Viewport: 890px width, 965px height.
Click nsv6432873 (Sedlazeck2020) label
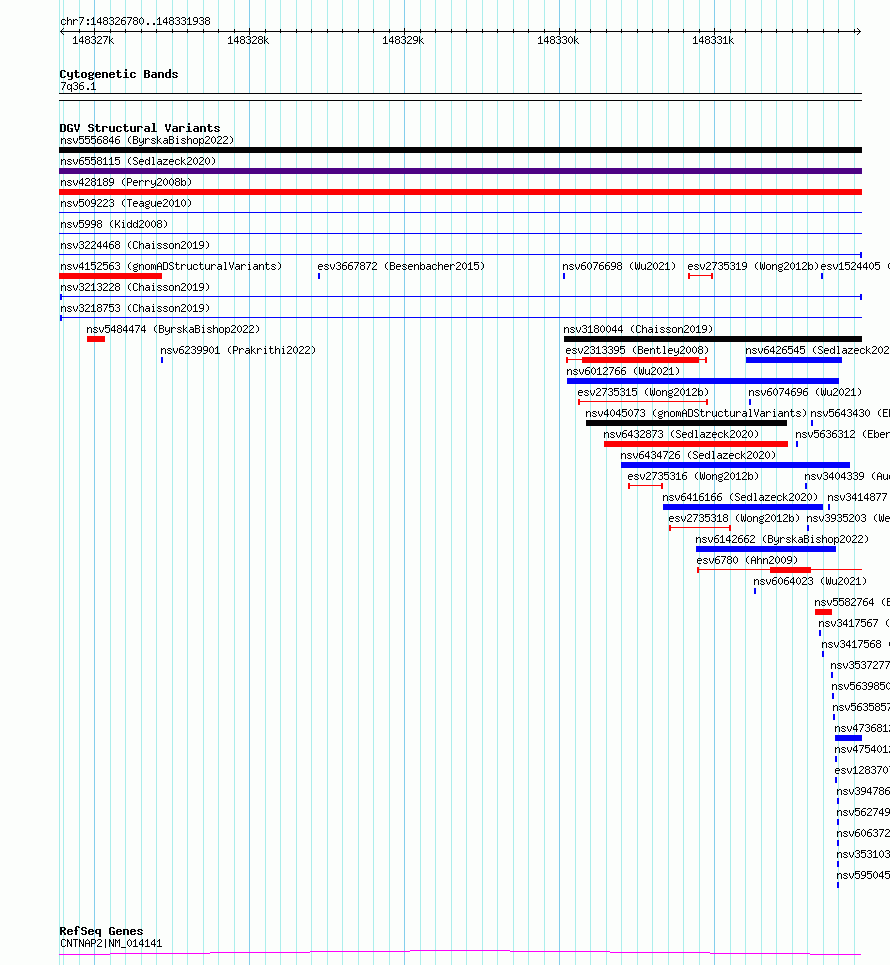(681, 433)
